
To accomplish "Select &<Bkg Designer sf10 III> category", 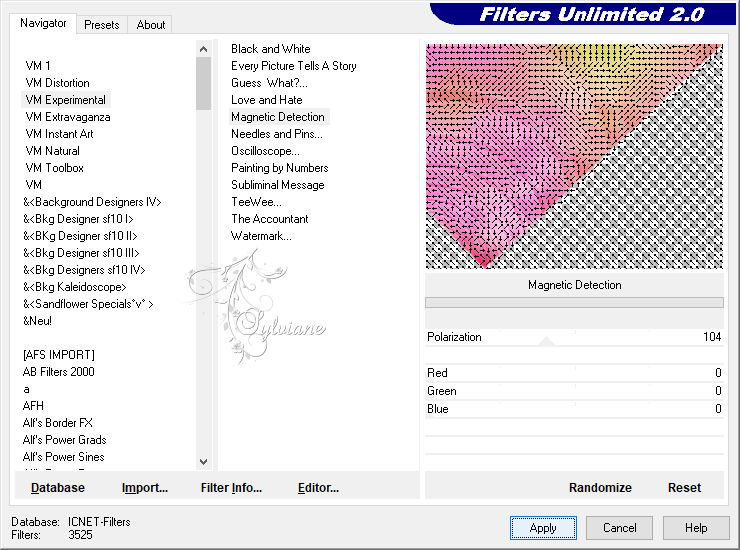I will click(x=81, y=253).
